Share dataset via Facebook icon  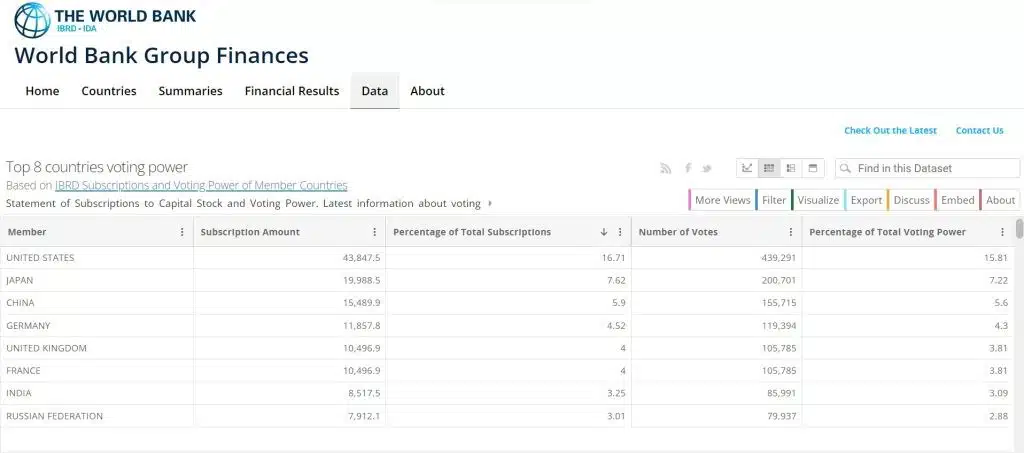(687, 168)
